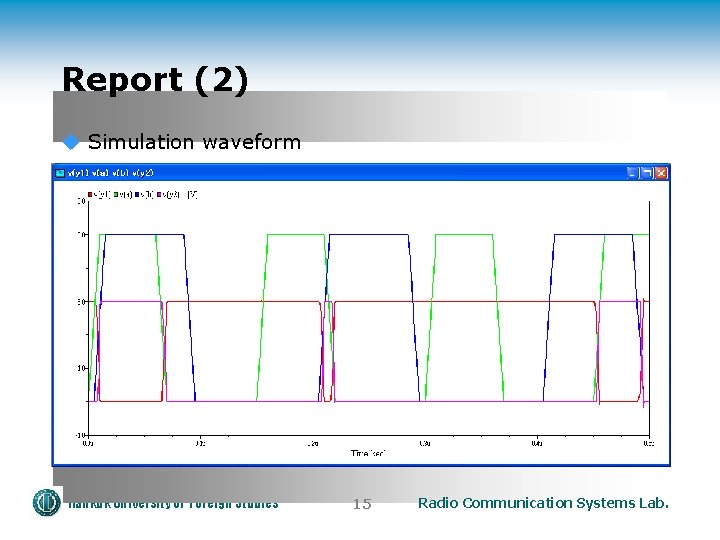Click the University of Foreign Studies footer text

click(x=173, y=504)
